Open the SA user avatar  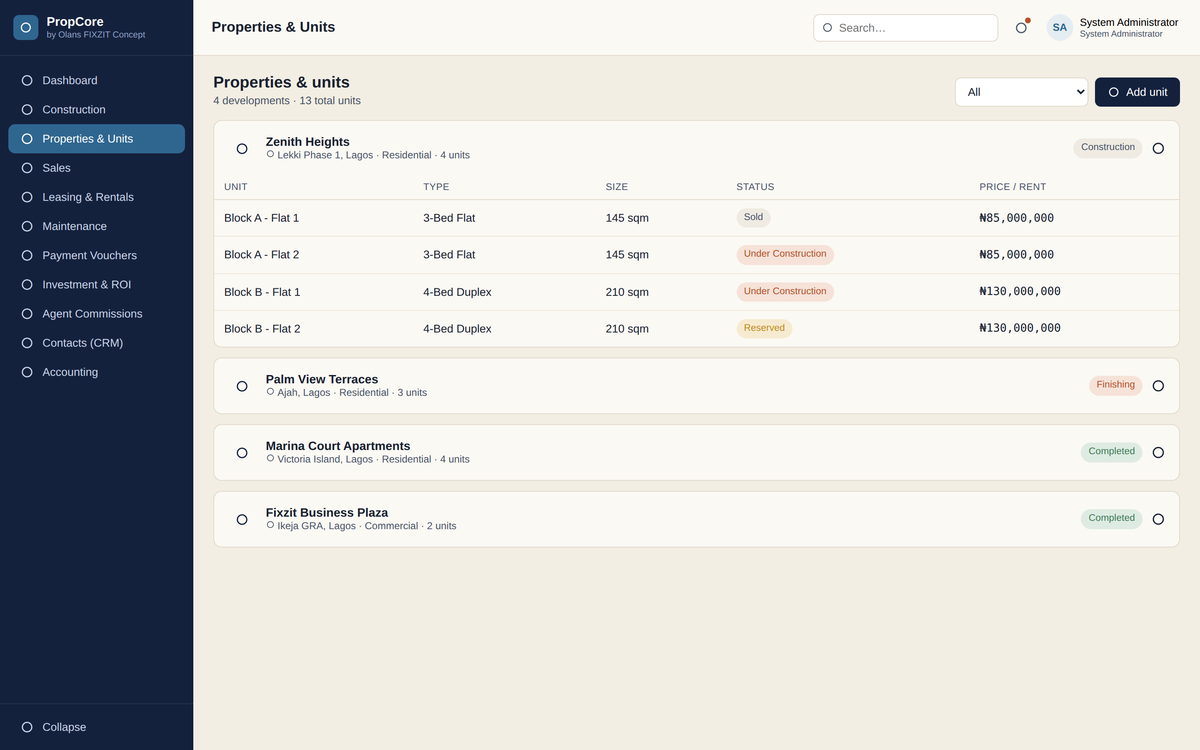click(1060, 28)
